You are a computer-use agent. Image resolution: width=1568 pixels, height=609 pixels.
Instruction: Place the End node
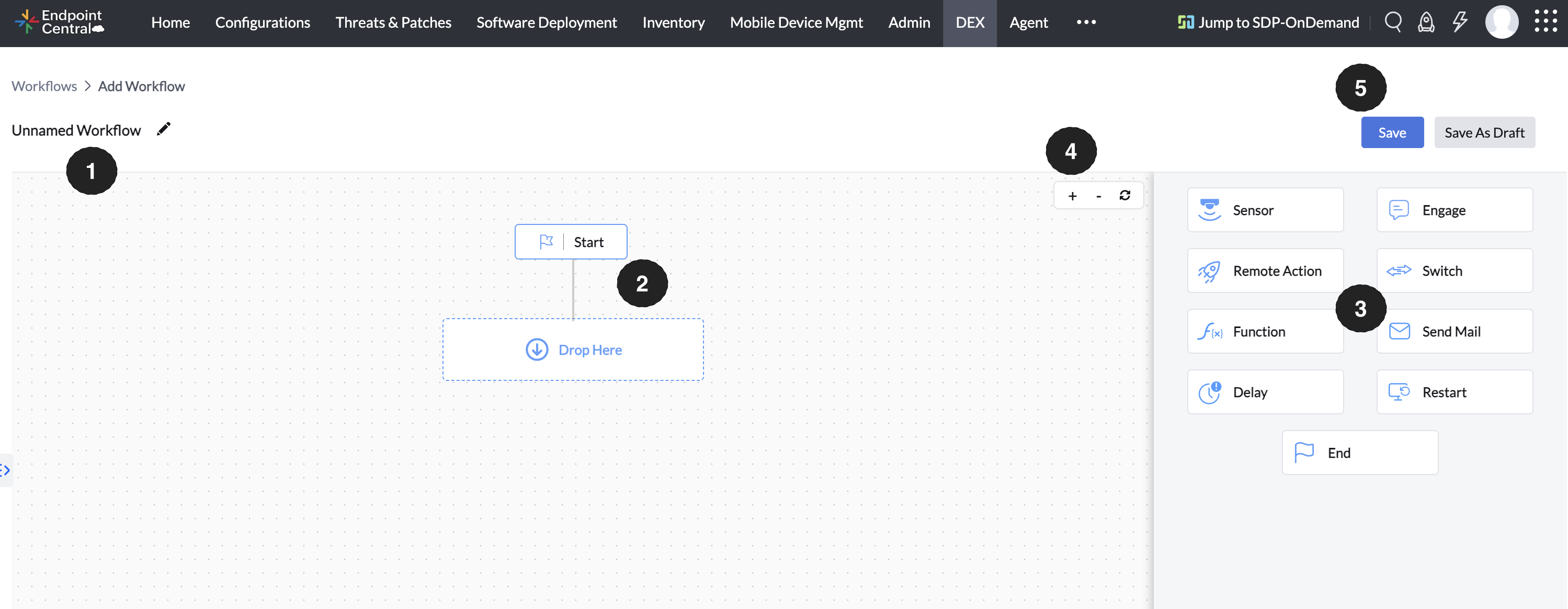[x=1359, y=453]
